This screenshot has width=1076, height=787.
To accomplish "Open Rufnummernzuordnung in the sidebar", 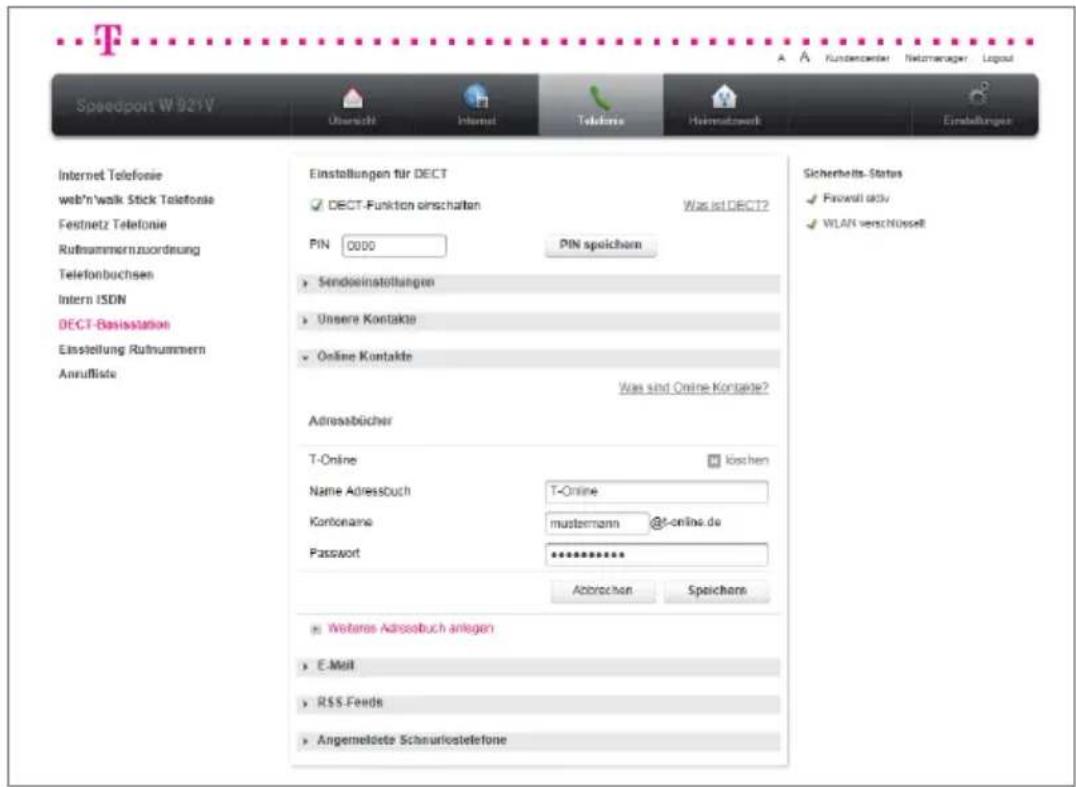I will click(129, 250).
